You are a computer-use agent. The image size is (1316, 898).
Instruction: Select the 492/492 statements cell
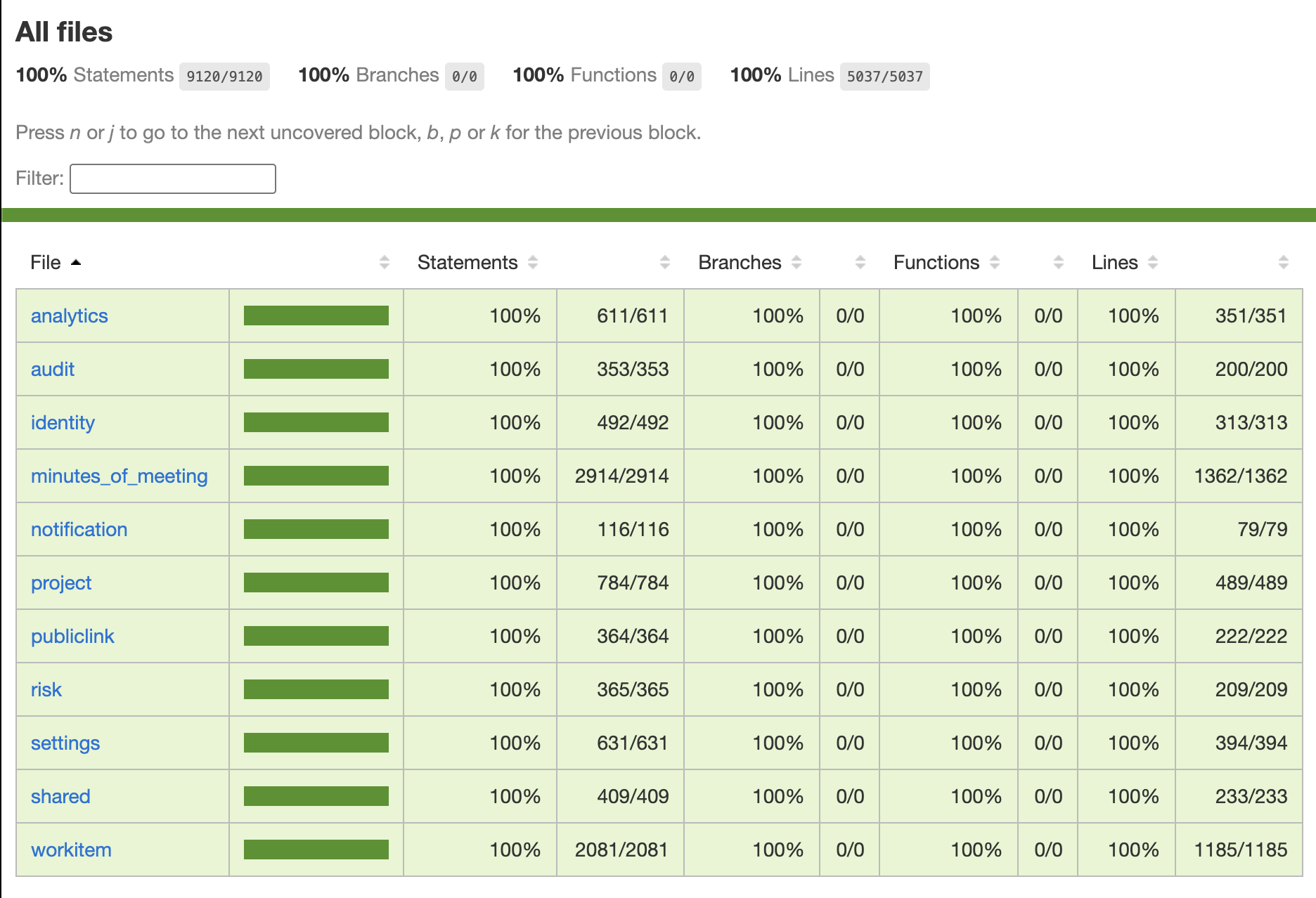point(621,423)
